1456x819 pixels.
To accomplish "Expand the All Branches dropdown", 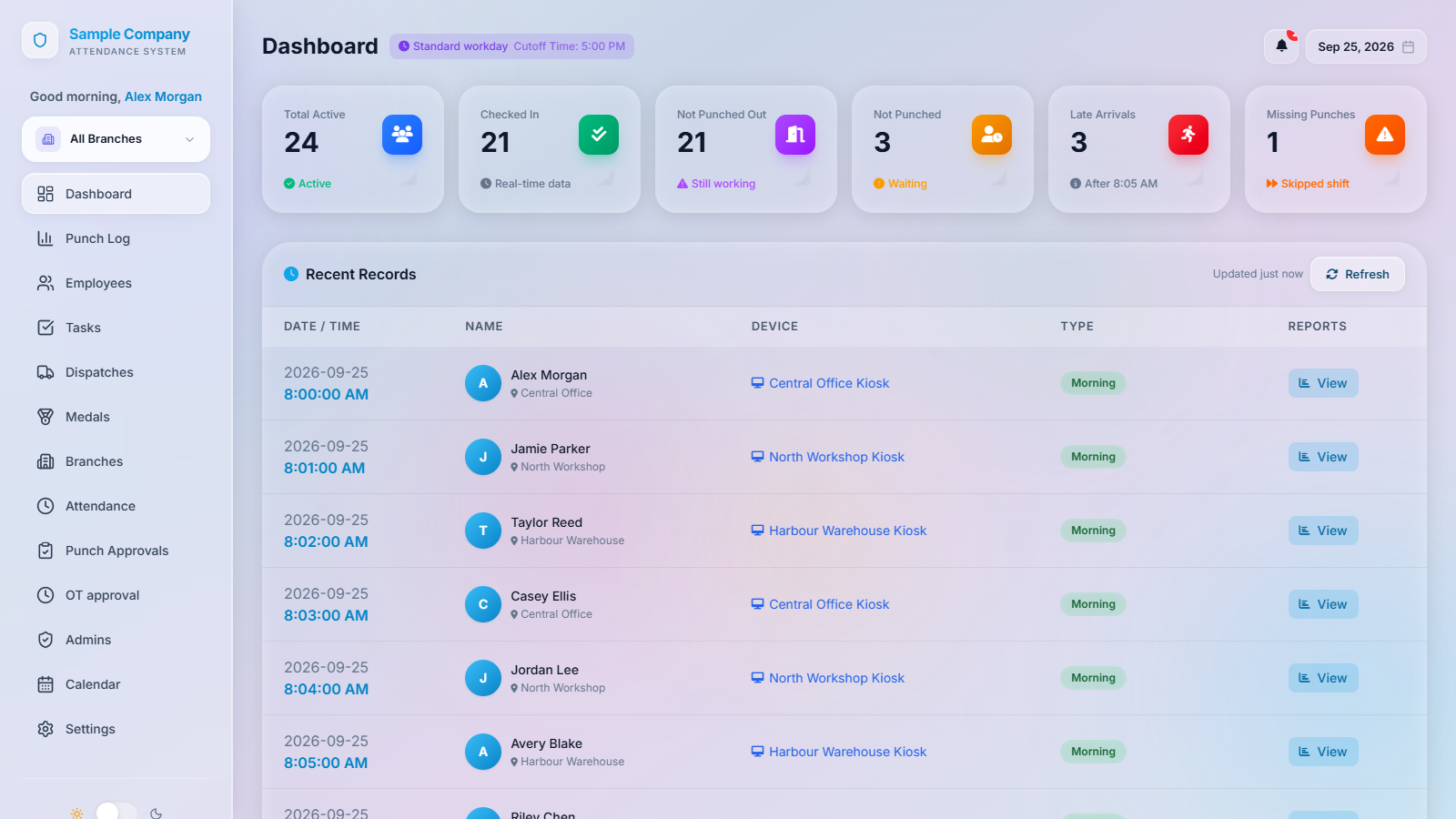I will pos(116,139).
